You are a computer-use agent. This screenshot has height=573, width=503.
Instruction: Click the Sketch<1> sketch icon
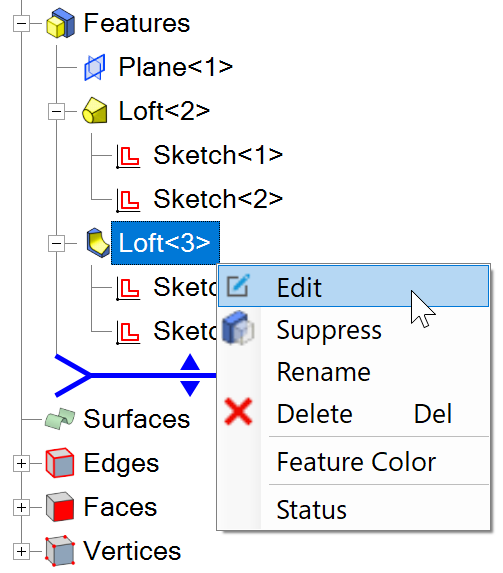tap(128, 157)
